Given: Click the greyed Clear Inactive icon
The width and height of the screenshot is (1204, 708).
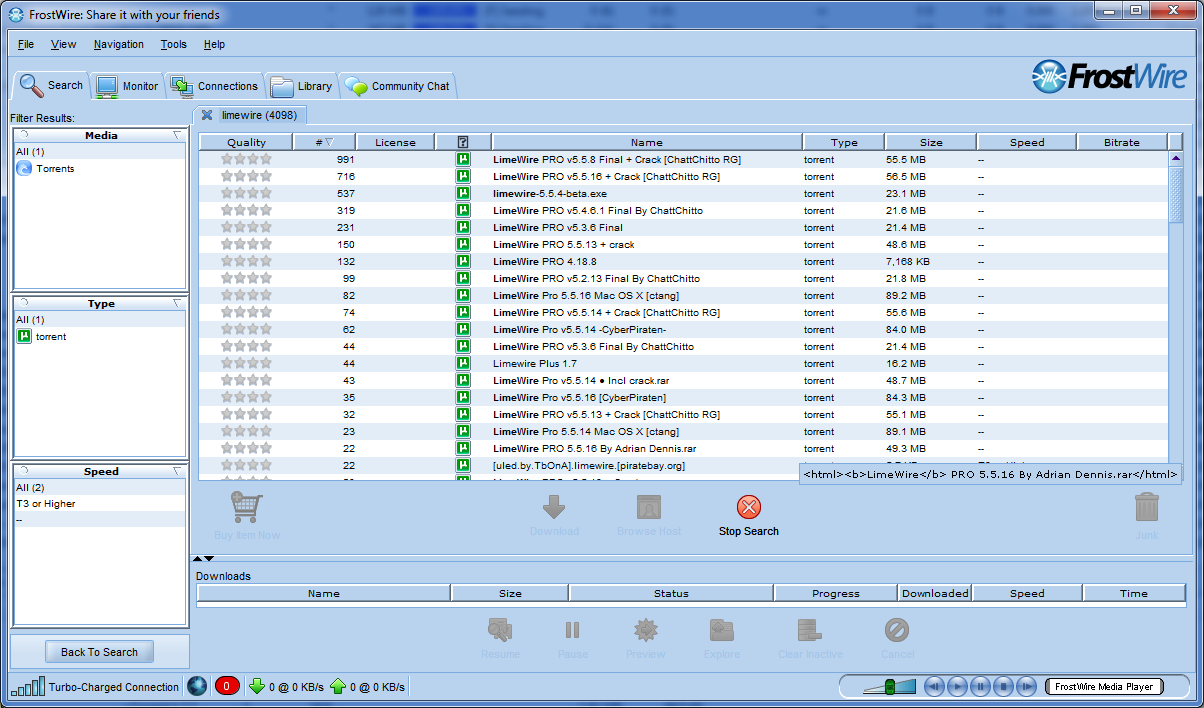Looking at the screenshot, I should click(x=810, y=630).
